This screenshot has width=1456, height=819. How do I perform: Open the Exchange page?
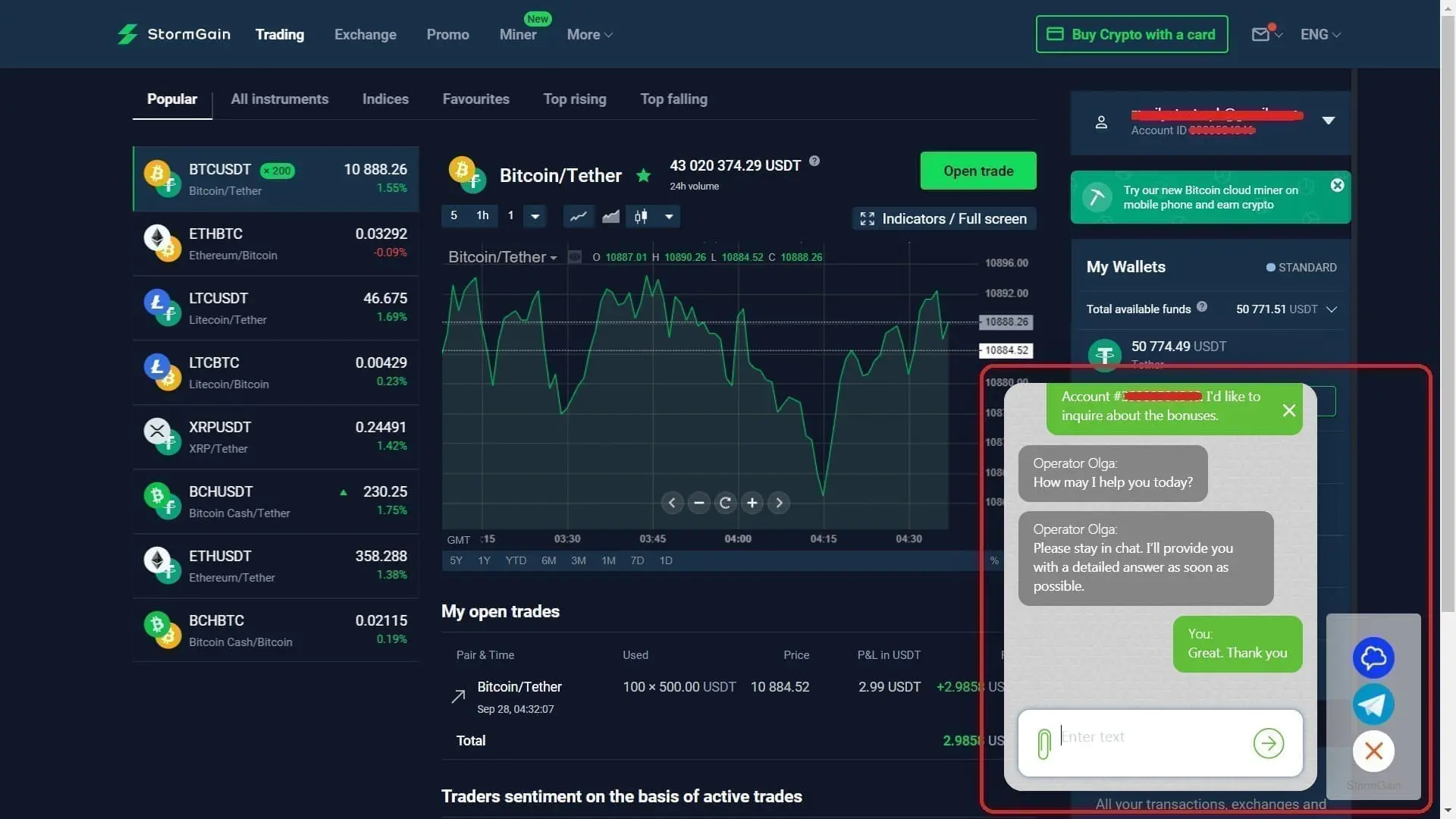[366, 34]
